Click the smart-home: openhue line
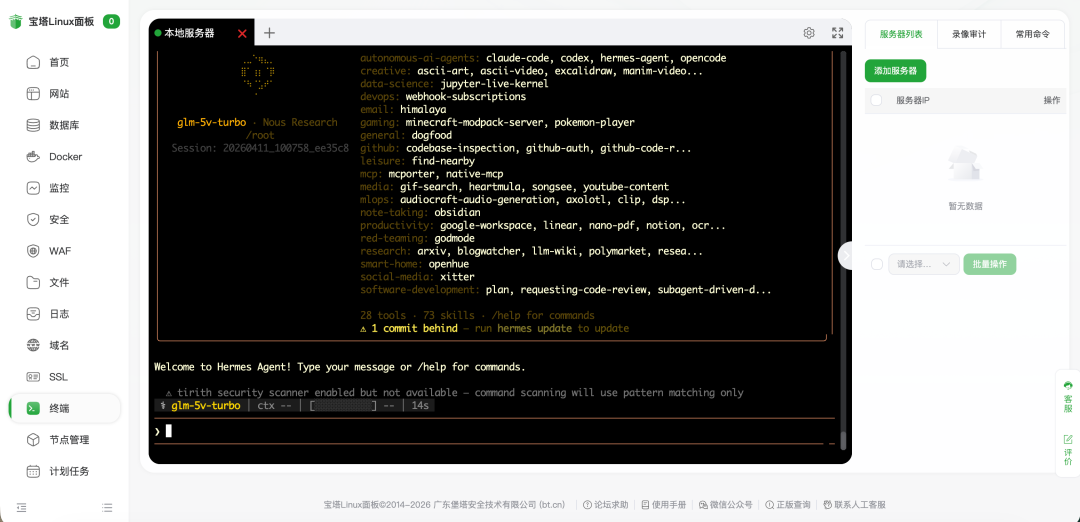Viewport: 1080px width, 522px height. coord(415,264)
